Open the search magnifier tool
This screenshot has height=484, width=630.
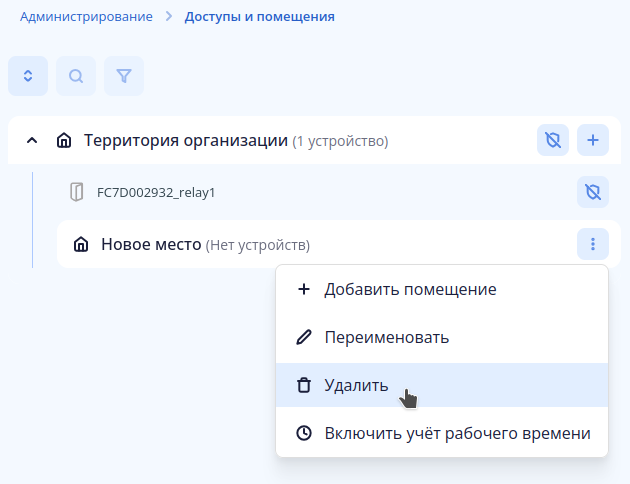[x=76, y=76]
